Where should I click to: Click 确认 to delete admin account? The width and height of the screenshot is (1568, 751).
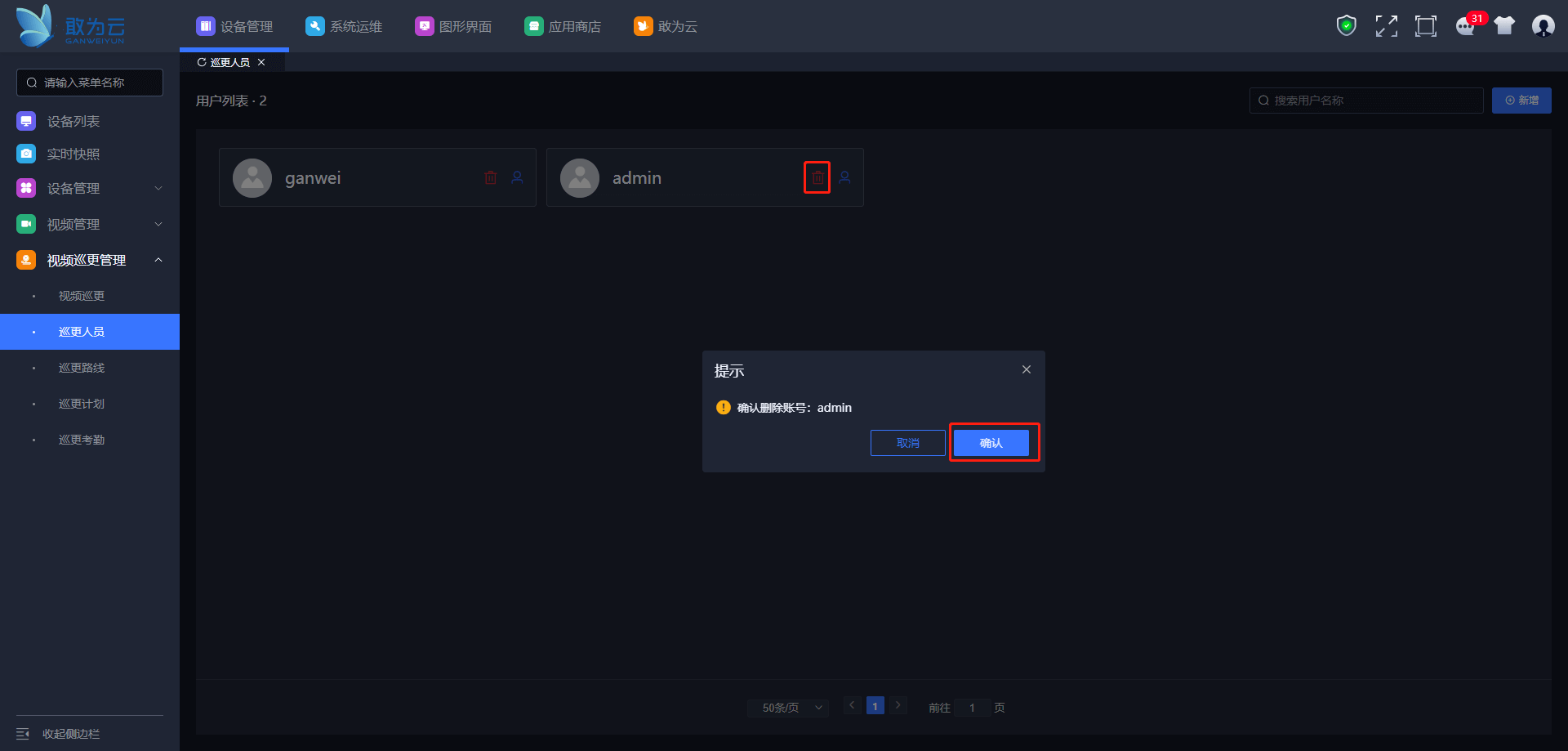point(991,443)
